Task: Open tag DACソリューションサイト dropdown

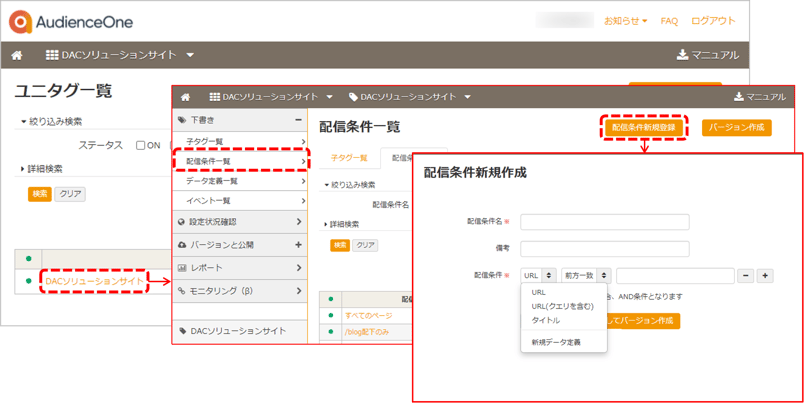Action: pos(410,97)
